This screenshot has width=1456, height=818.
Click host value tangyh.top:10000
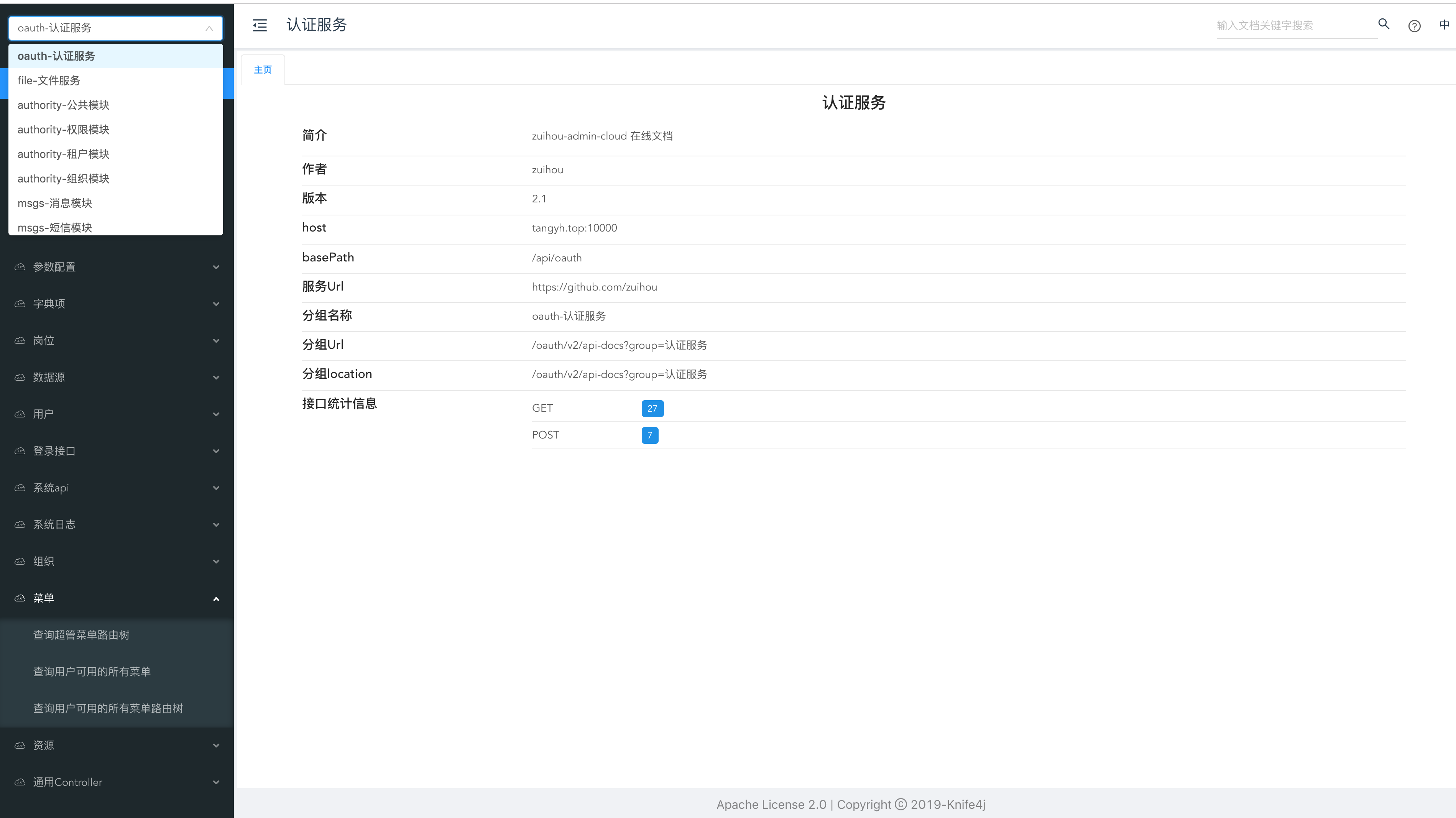pyautogui.click(x=574, y=228)
